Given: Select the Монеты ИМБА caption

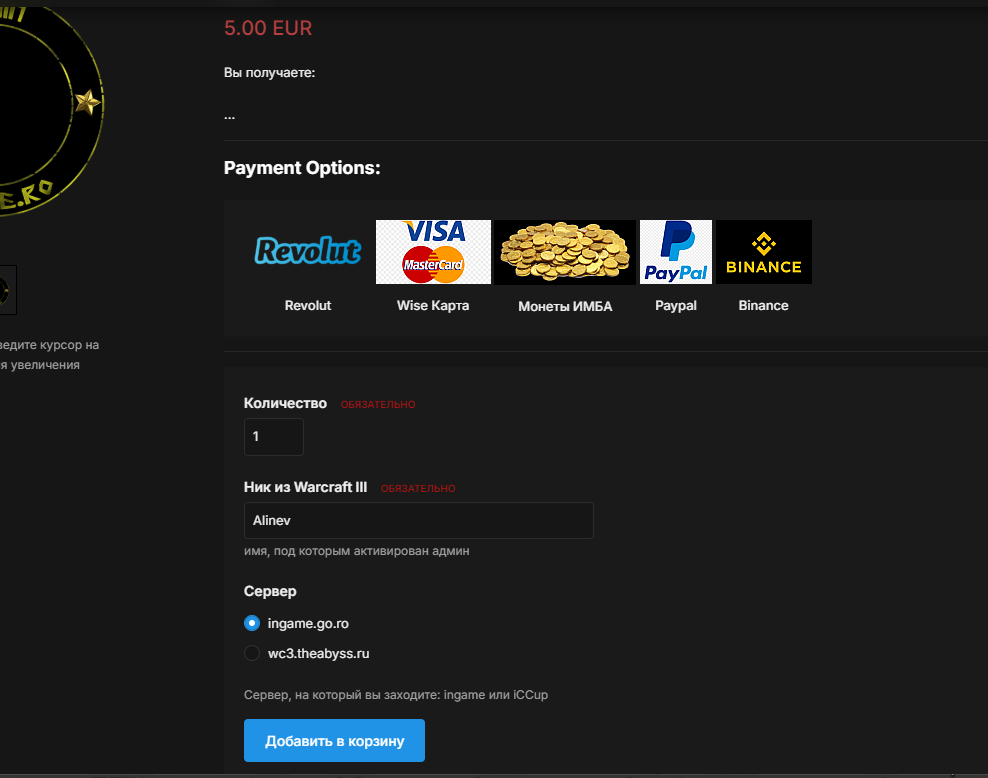Looking at the screenshot, I should point(565,306).
